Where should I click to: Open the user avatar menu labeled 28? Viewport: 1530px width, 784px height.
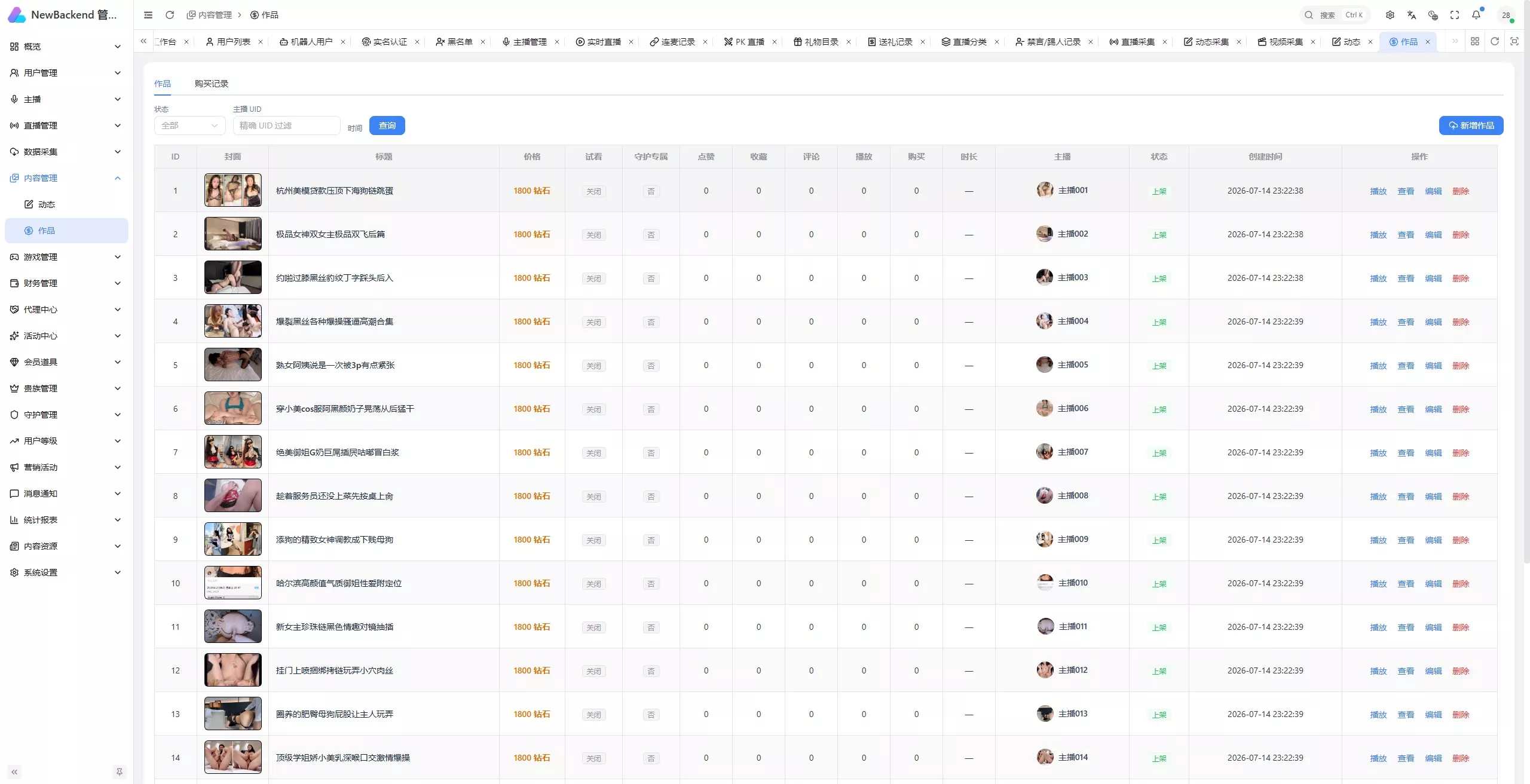(1506, 15)
